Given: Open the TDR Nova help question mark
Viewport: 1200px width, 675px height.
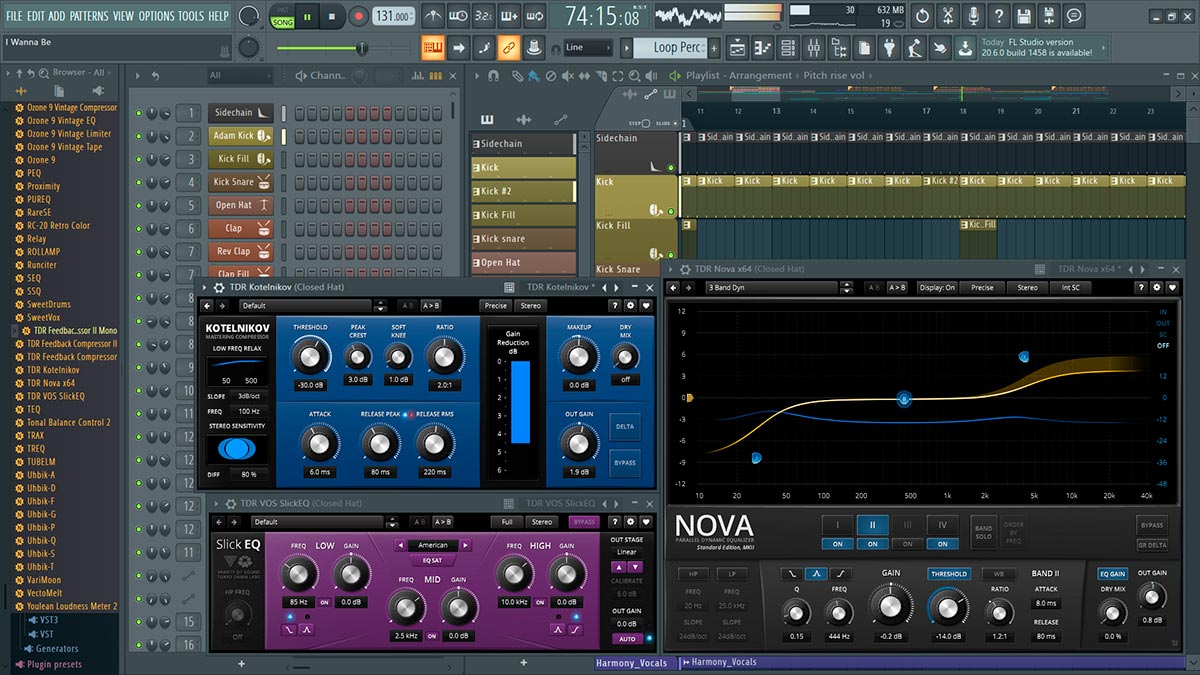Looking at the screenshot, I should tap(1141, 287).
